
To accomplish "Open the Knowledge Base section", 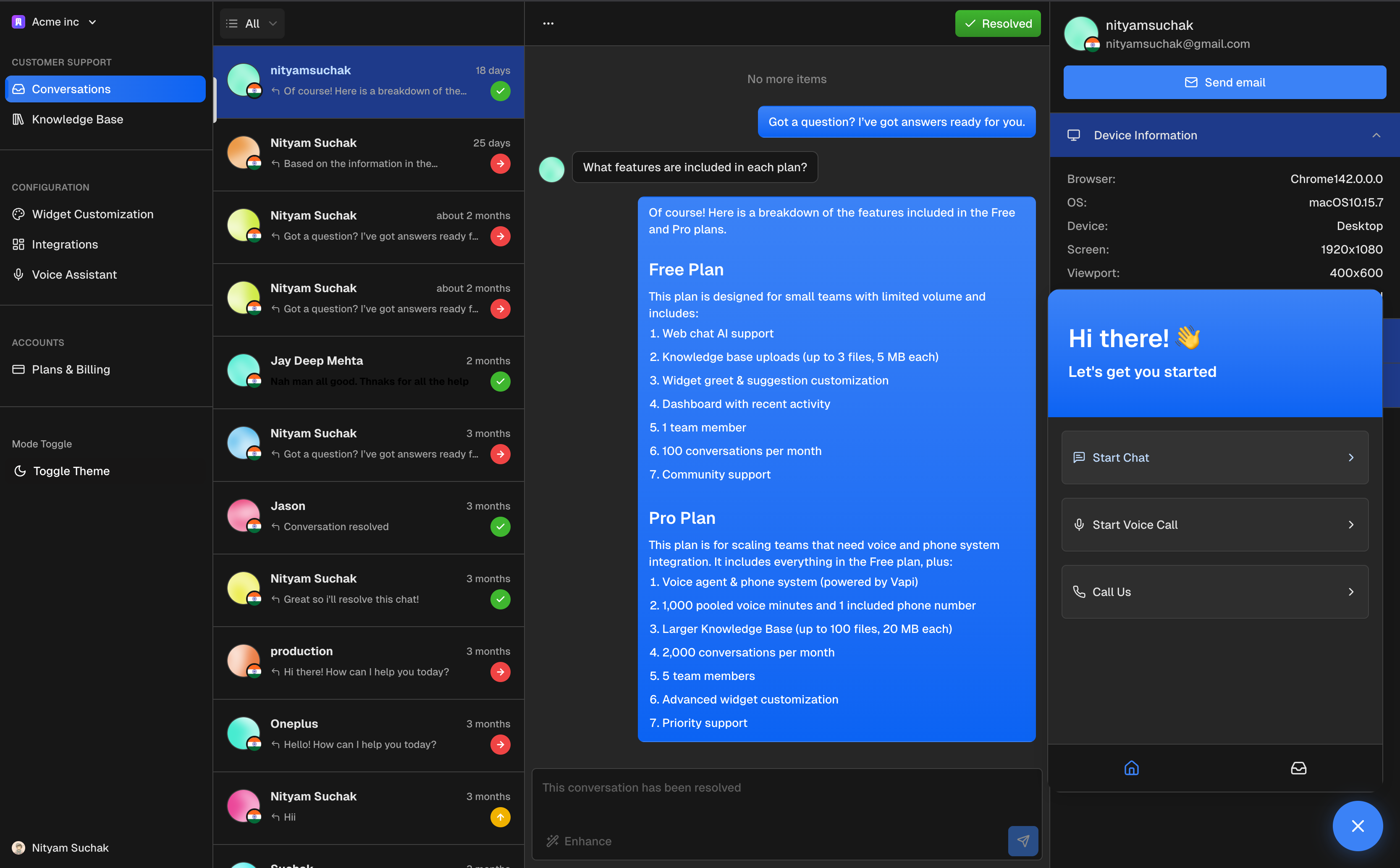I will coord(77,119).
